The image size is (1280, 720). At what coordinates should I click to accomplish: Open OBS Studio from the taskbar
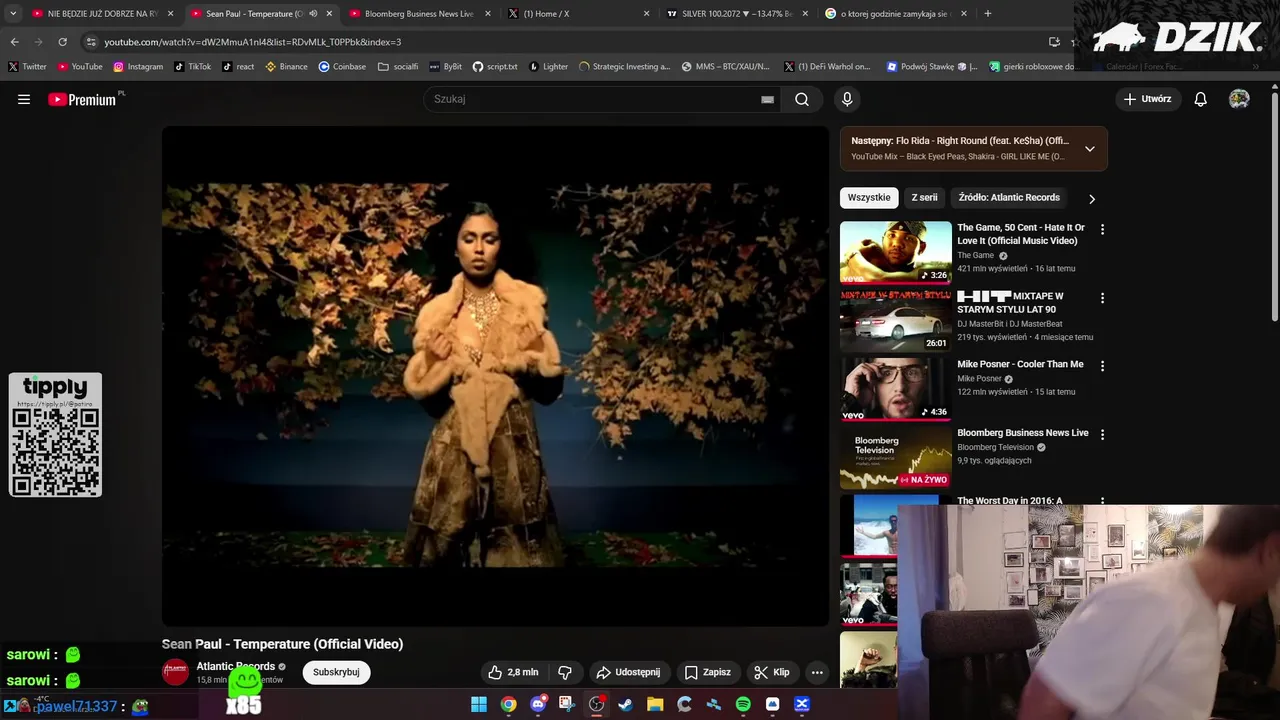(x=597, y=704)
